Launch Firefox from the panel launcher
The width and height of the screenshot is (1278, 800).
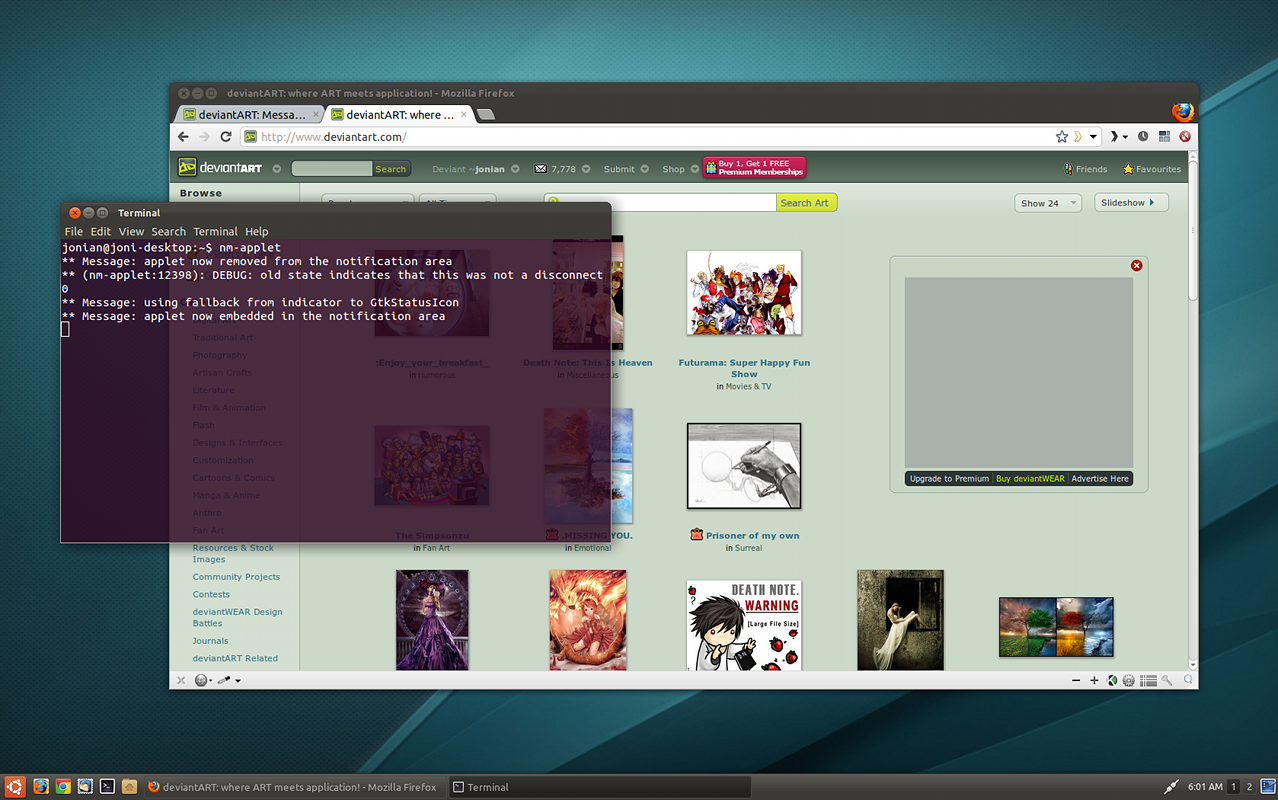click(41, 787)
